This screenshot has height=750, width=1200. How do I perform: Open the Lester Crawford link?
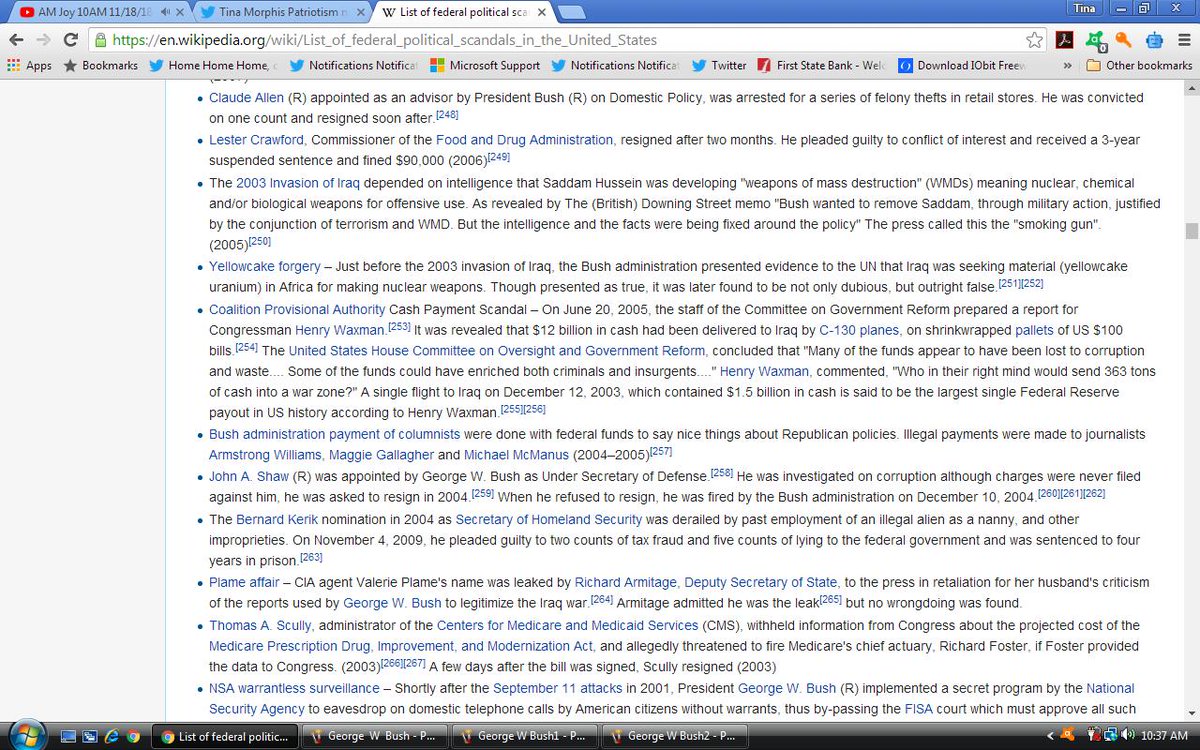(256, 140)
